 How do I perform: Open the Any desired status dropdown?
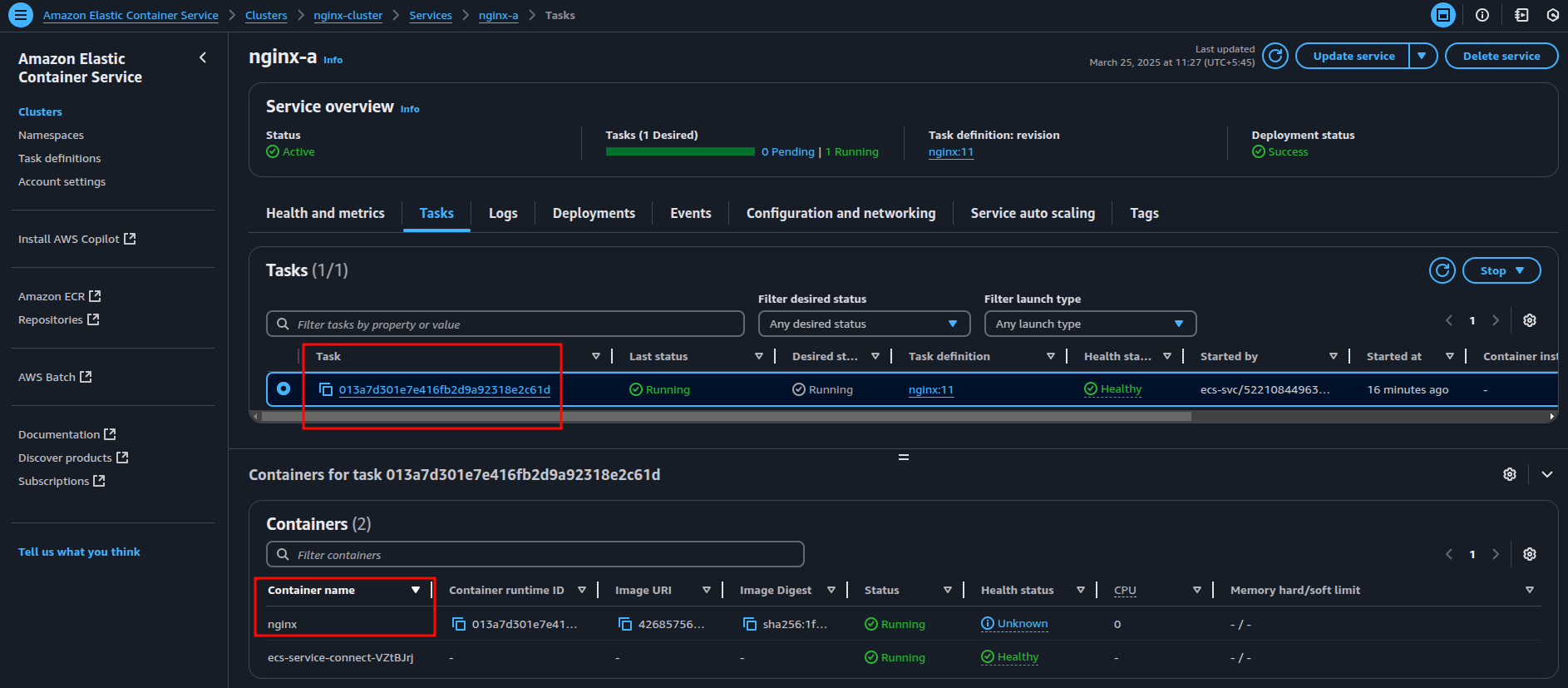864,324
